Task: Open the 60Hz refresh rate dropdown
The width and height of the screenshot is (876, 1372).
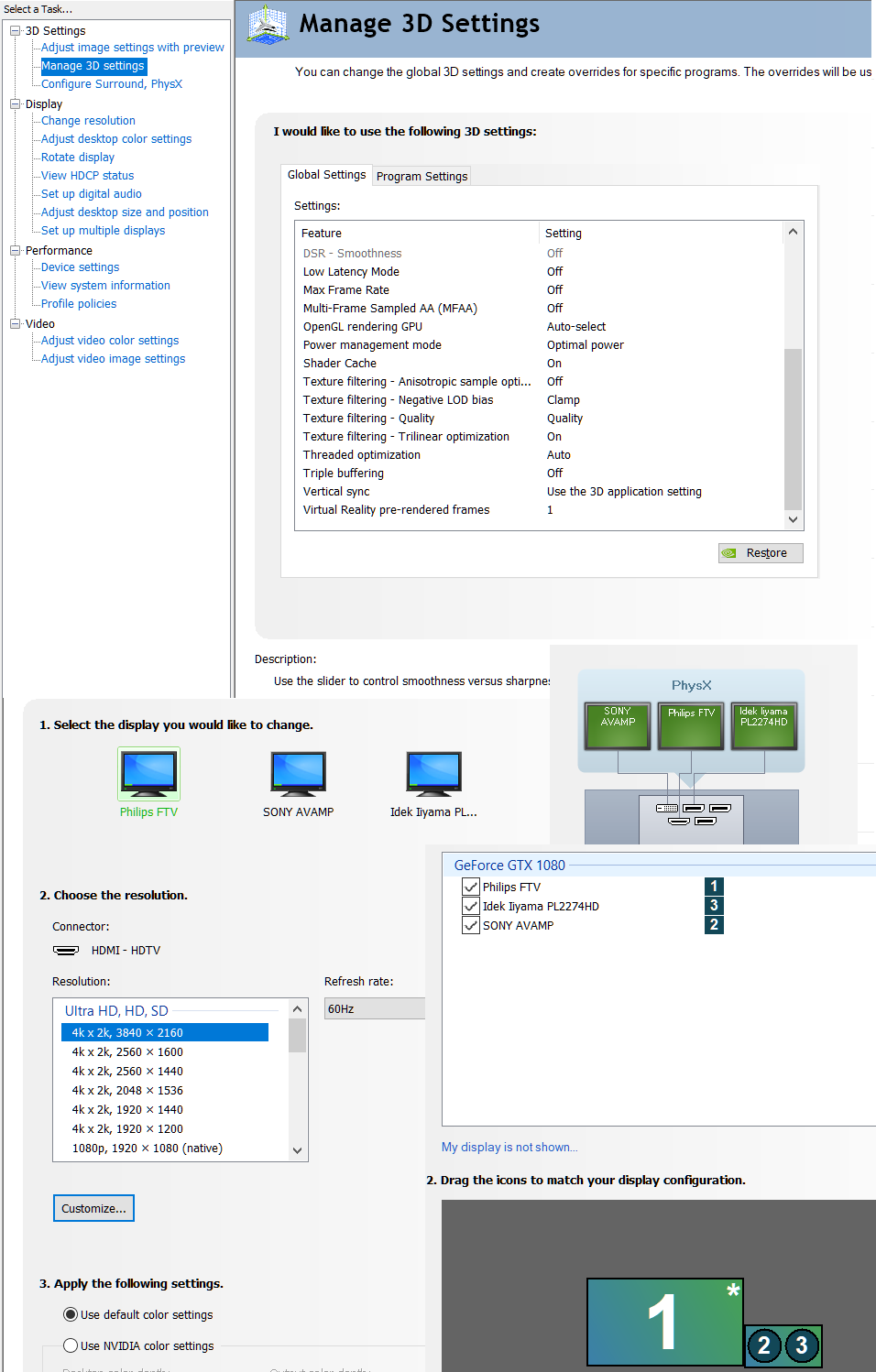Action: [375, 1008]
